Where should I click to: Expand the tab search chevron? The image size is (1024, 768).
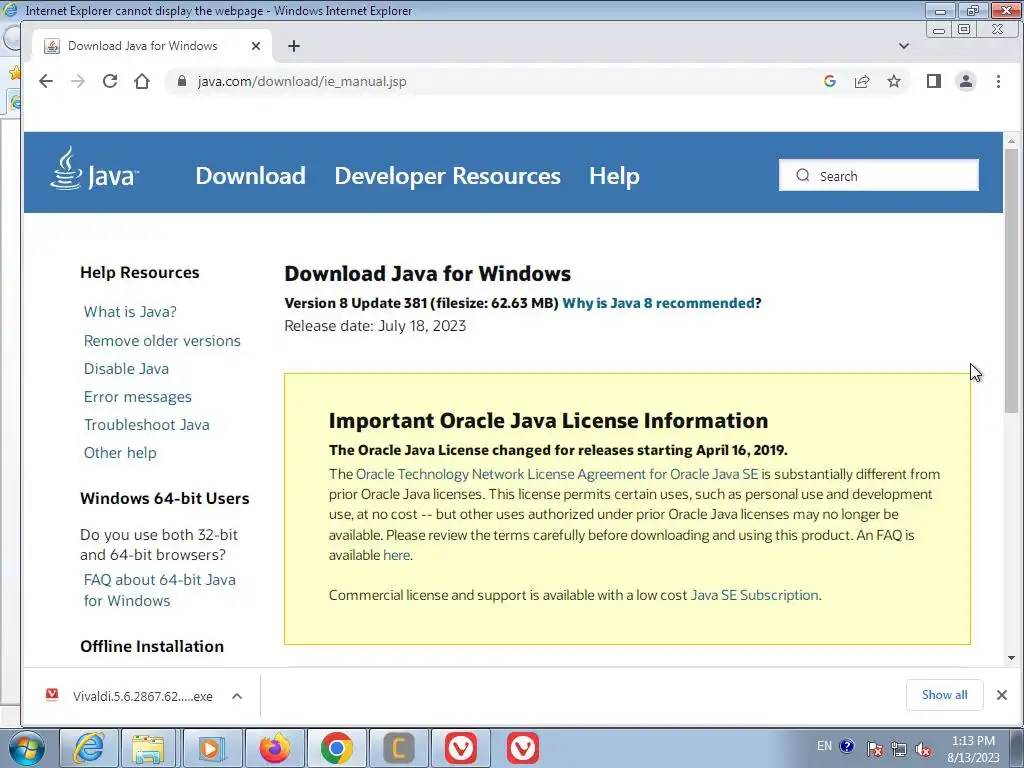tap(904, 46)
